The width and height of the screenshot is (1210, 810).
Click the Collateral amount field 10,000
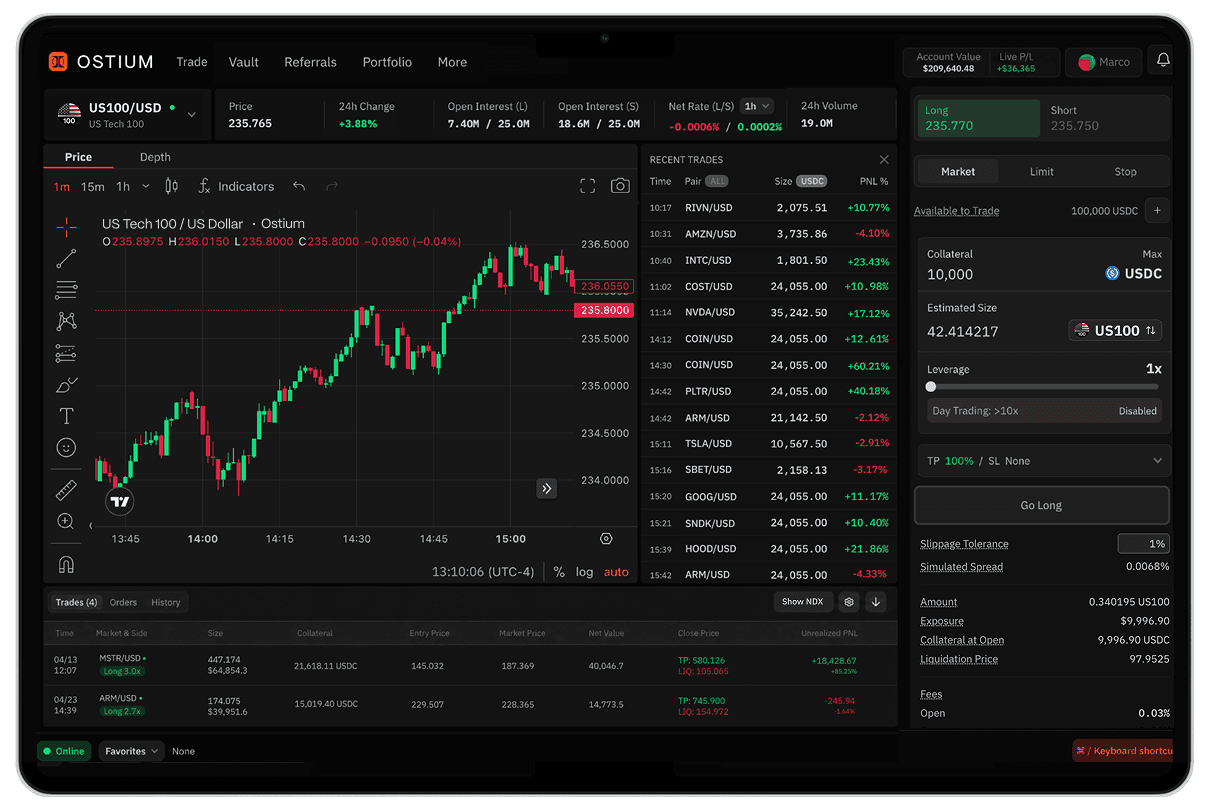[x=950, y=274]
